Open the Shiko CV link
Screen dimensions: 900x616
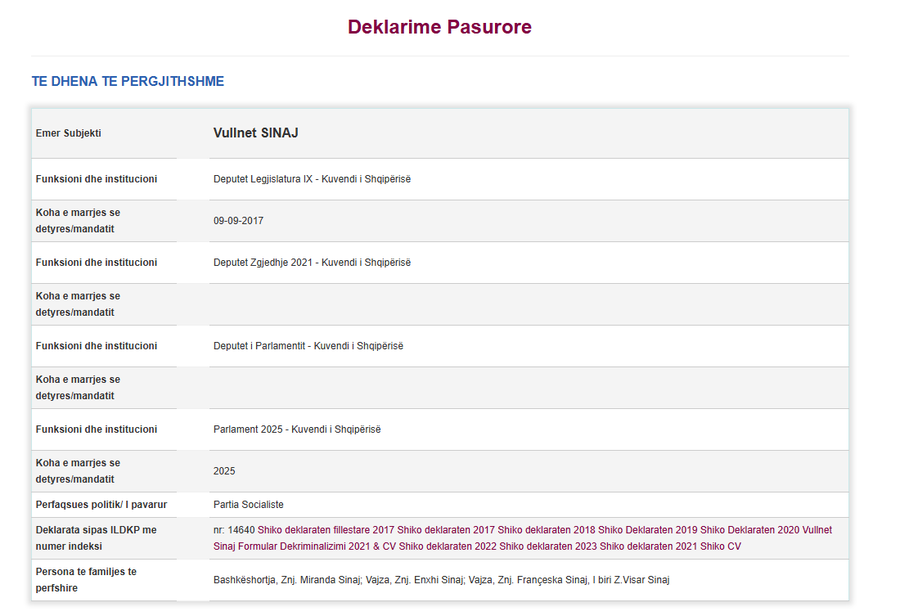[720, 547]
